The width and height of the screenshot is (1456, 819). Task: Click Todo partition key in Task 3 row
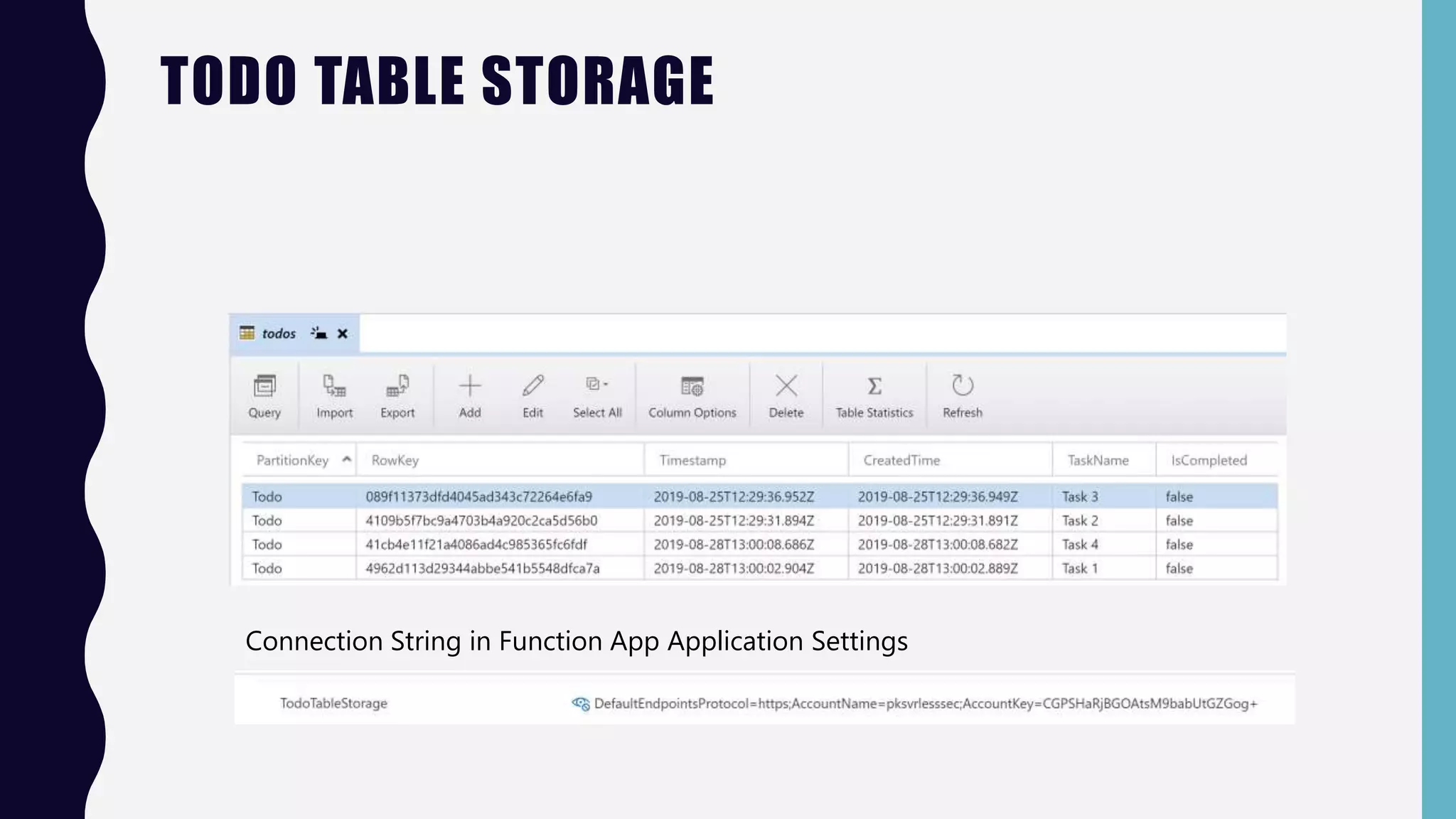tap(267, 496)
